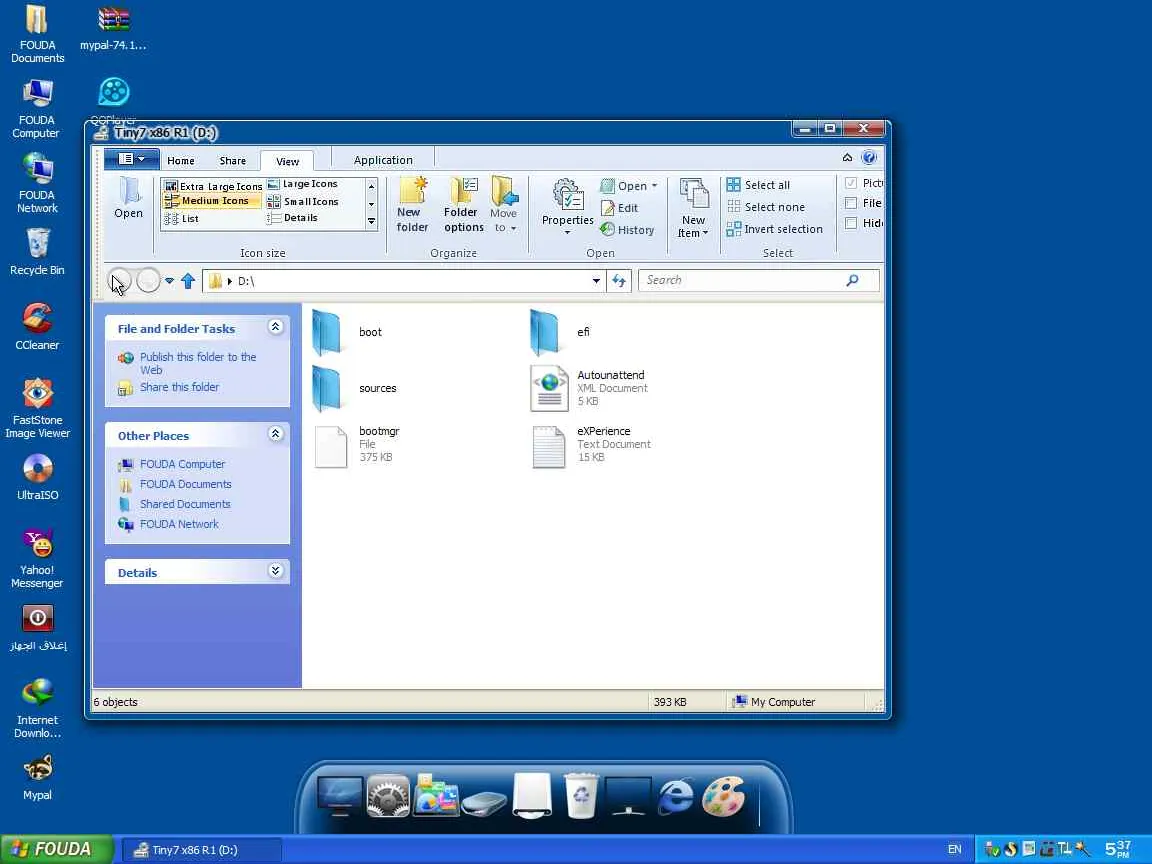Switch to the Home ribbon tab
This screenshot has height=864, width=1152.
point(181,161)
